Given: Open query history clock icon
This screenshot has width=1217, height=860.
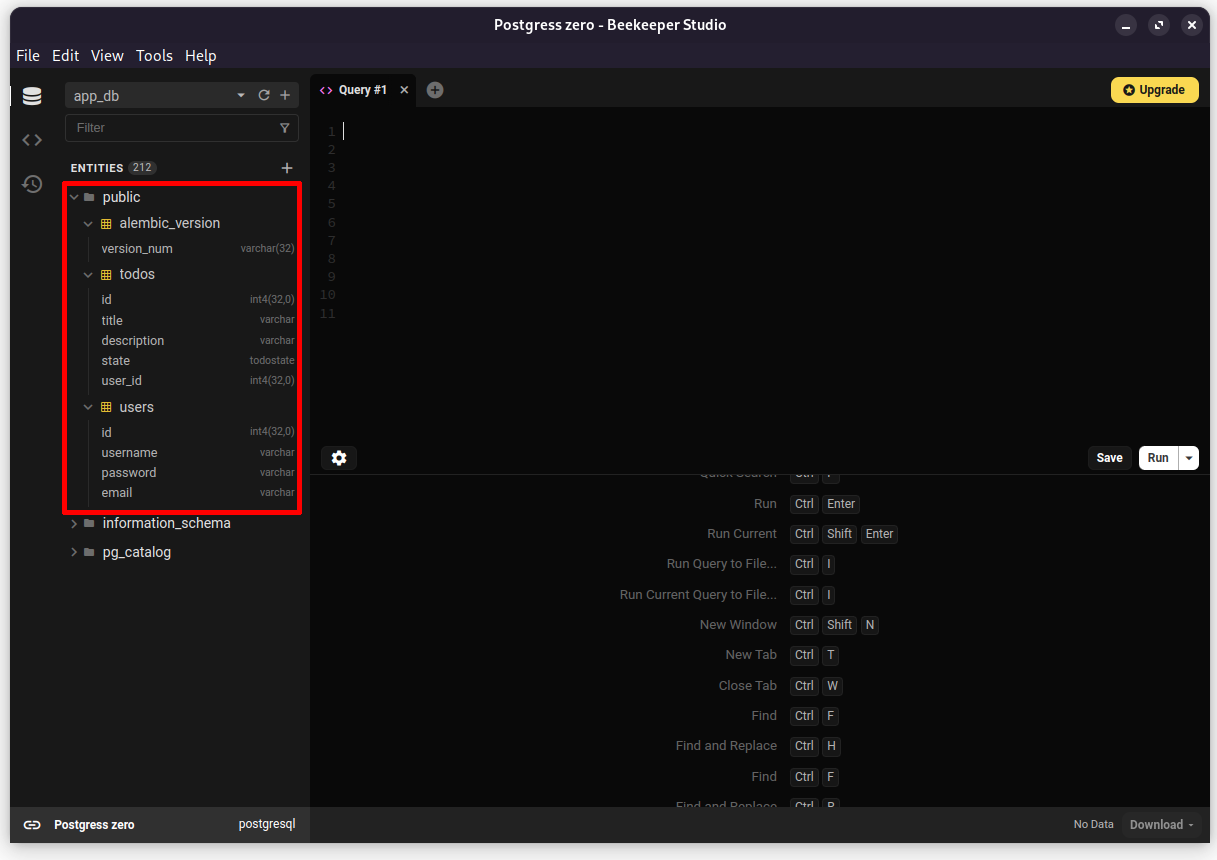Looking at the screenshot, I should coord(32,184).
